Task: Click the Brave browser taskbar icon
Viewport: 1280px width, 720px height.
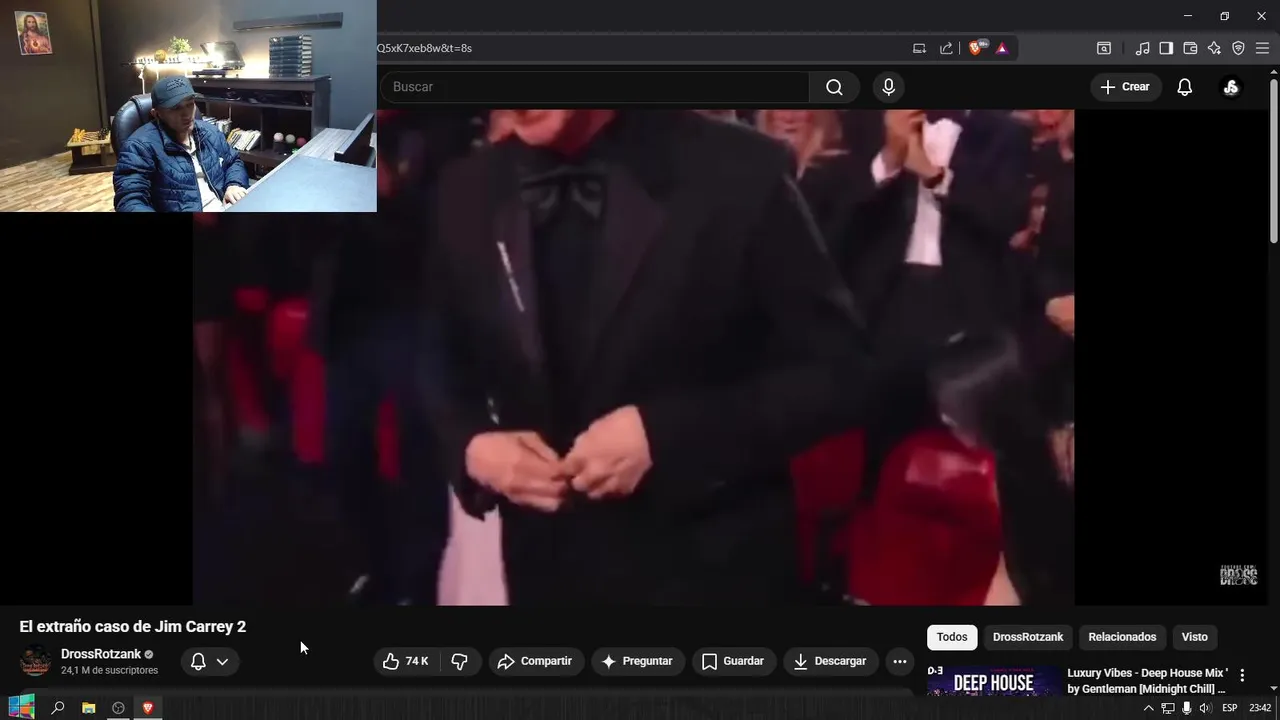Action: pos(148,708)
